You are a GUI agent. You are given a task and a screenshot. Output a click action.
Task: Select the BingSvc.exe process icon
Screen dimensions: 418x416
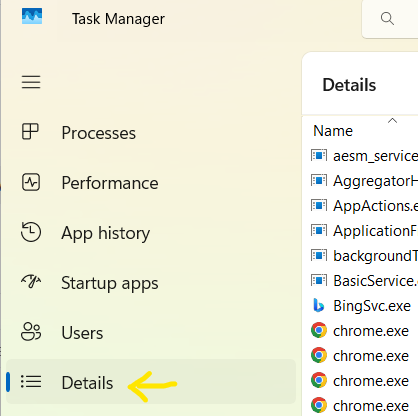click(x=319, y=305)
